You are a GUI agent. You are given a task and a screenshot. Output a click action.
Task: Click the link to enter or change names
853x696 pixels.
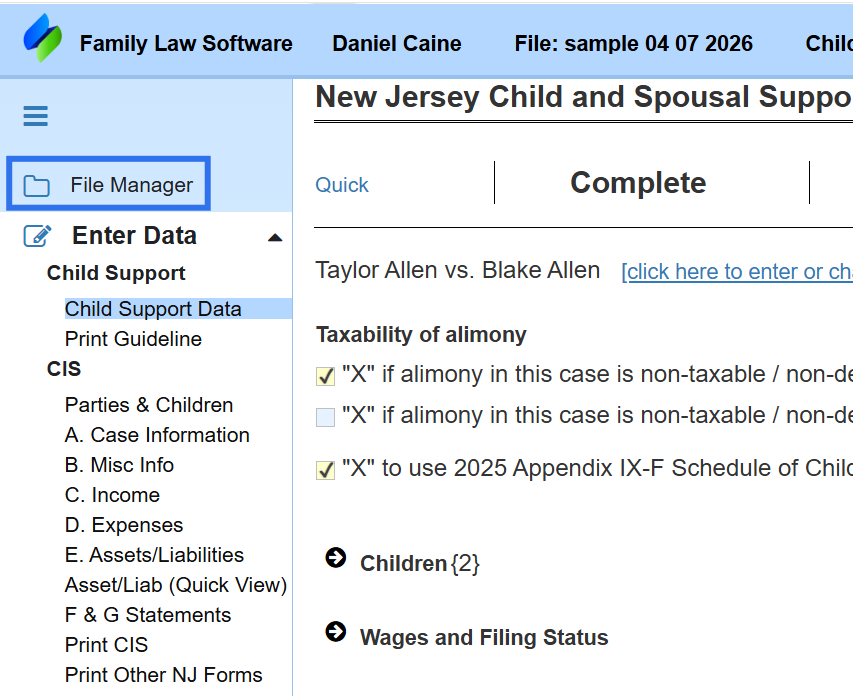(736, 272)
